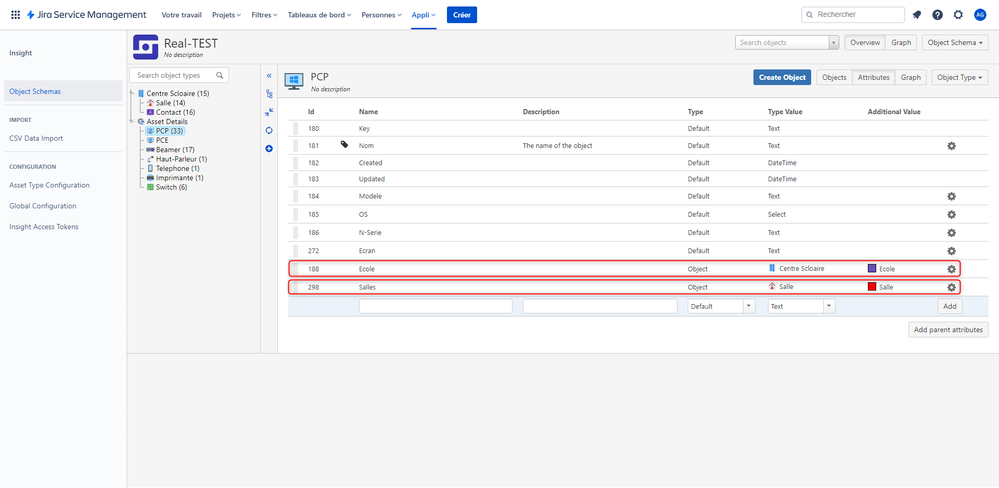
Task: Select Centre Scloaire (15) in the tree
Action: click(178, 94)
